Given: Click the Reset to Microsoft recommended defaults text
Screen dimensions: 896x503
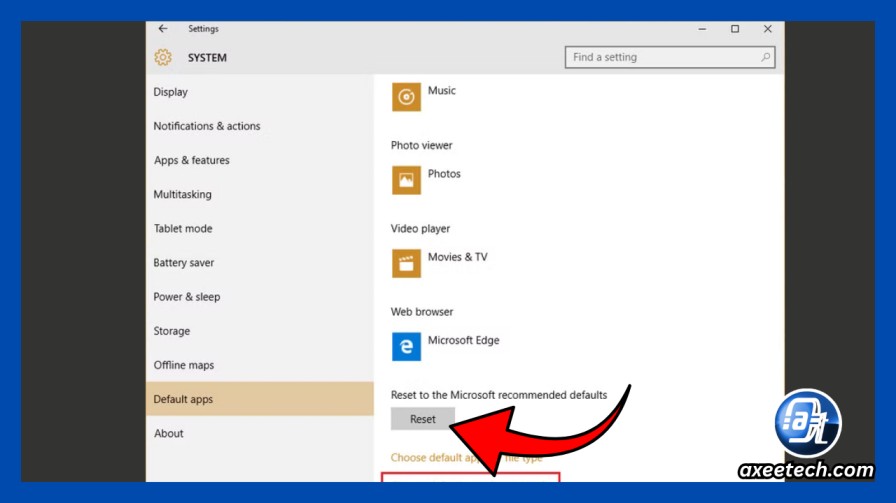Looking at the screenshot, I should point(499,395).
